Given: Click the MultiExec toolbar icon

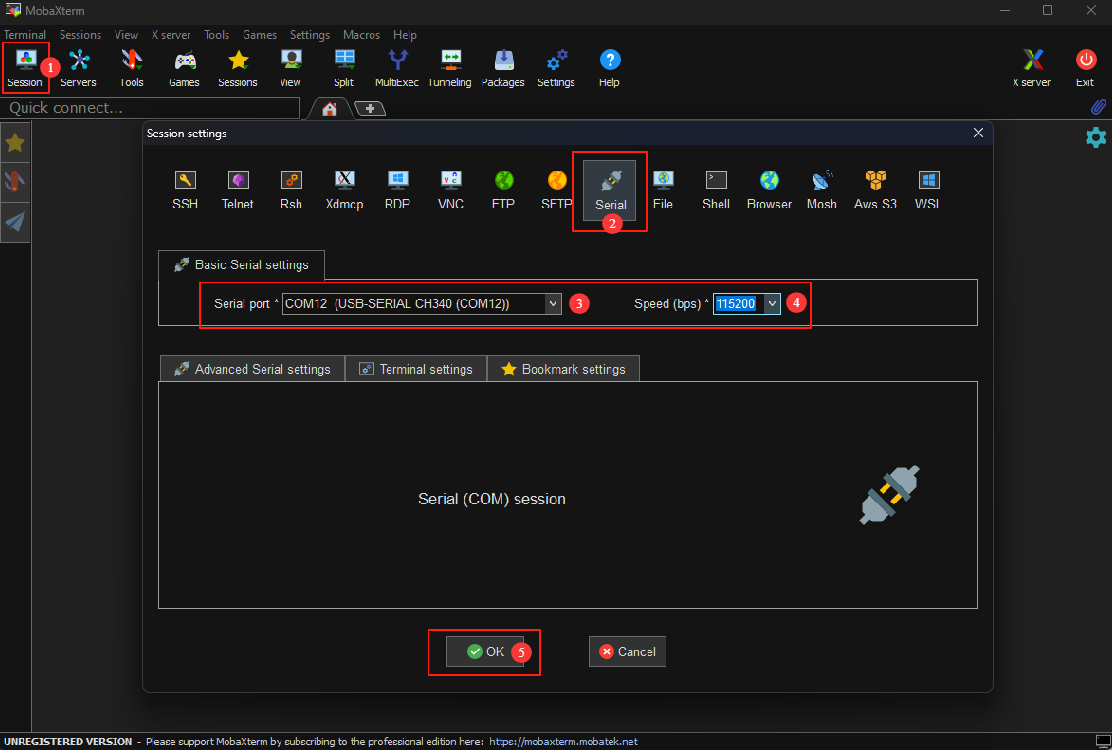Looking at the screenshot, I should pyautogui.click(x=397, y=68).
